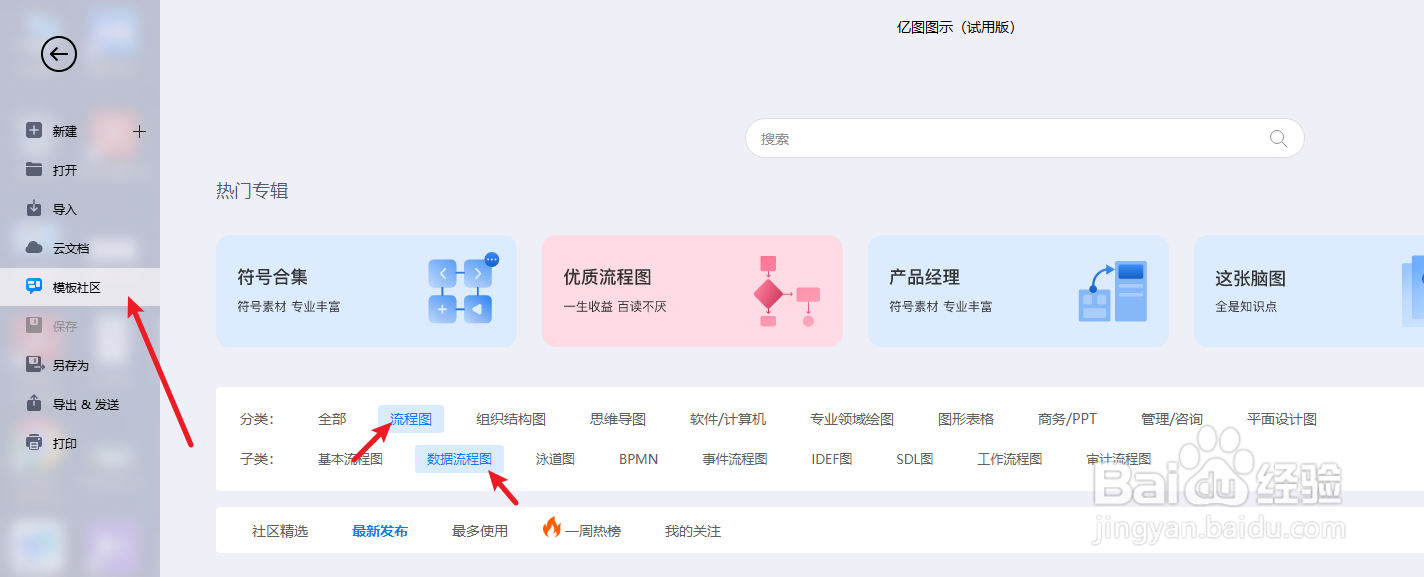Select the 思维导图 category
This screenshot has height=577, width=1424.
(618, 419)
